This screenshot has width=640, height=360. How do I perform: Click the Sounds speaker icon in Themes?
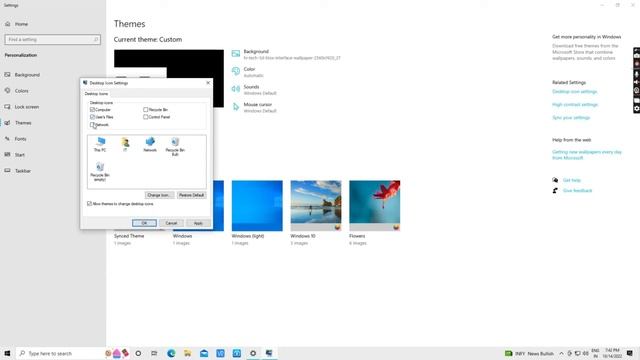click(x=236, y=89)
